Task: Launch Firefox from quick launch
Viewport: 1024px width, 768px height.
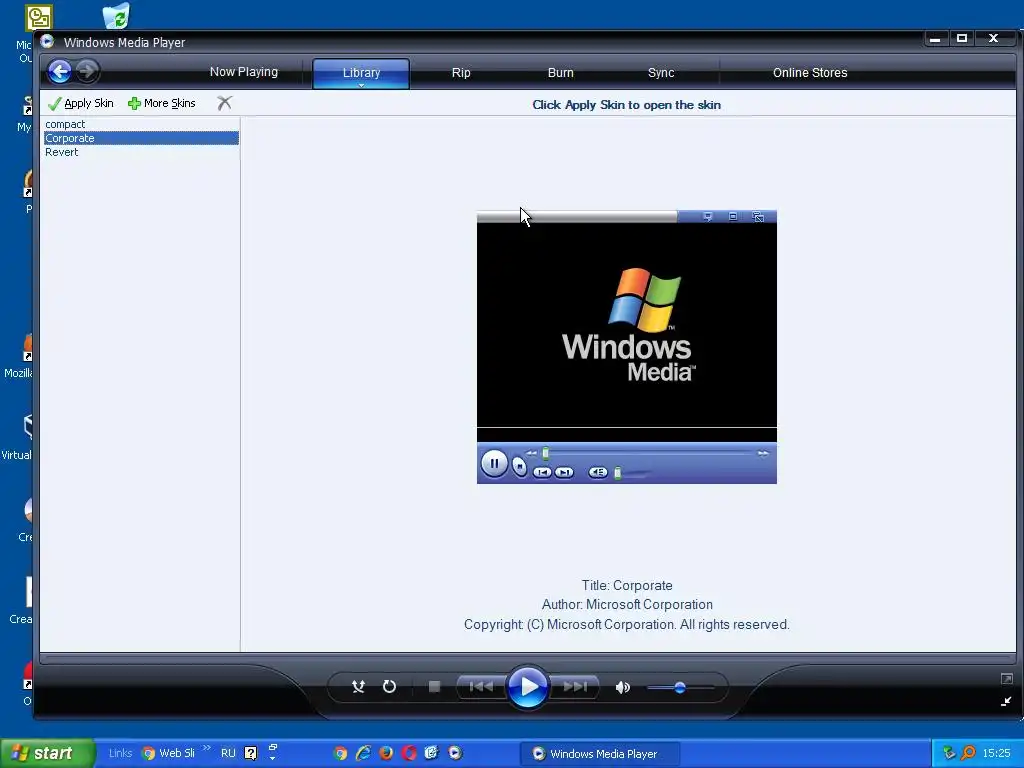Action: pos(386,753)
